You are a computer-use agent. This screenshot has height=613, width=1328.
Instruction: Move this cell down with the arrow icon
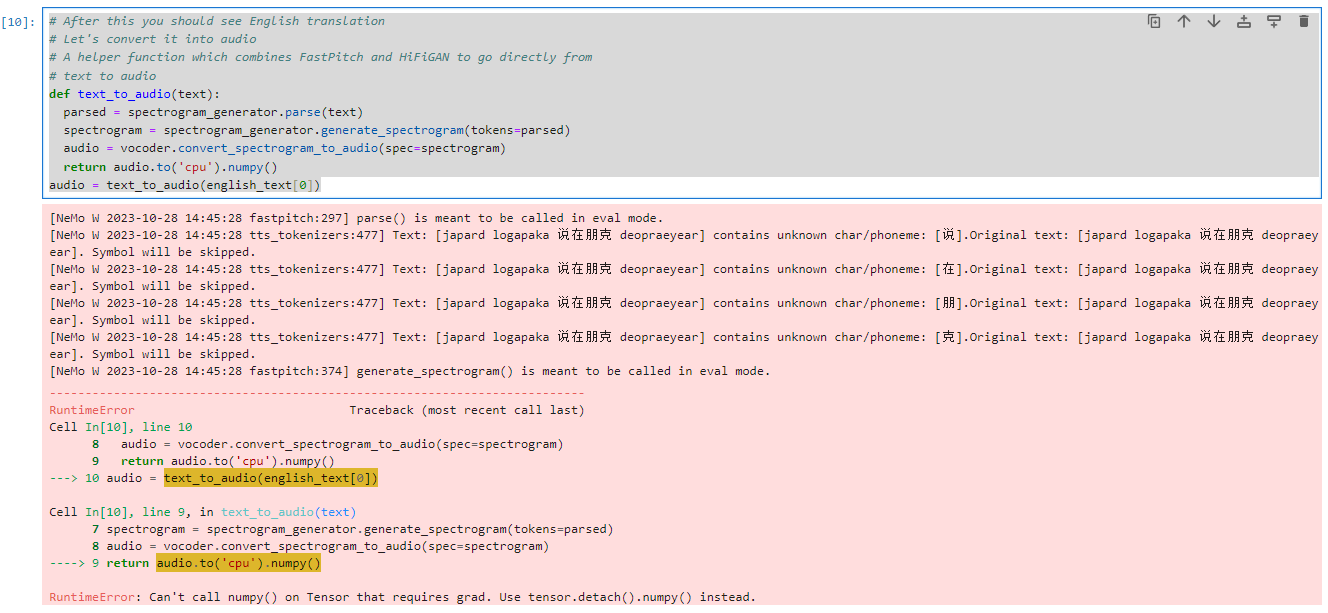coord(1214,21)
